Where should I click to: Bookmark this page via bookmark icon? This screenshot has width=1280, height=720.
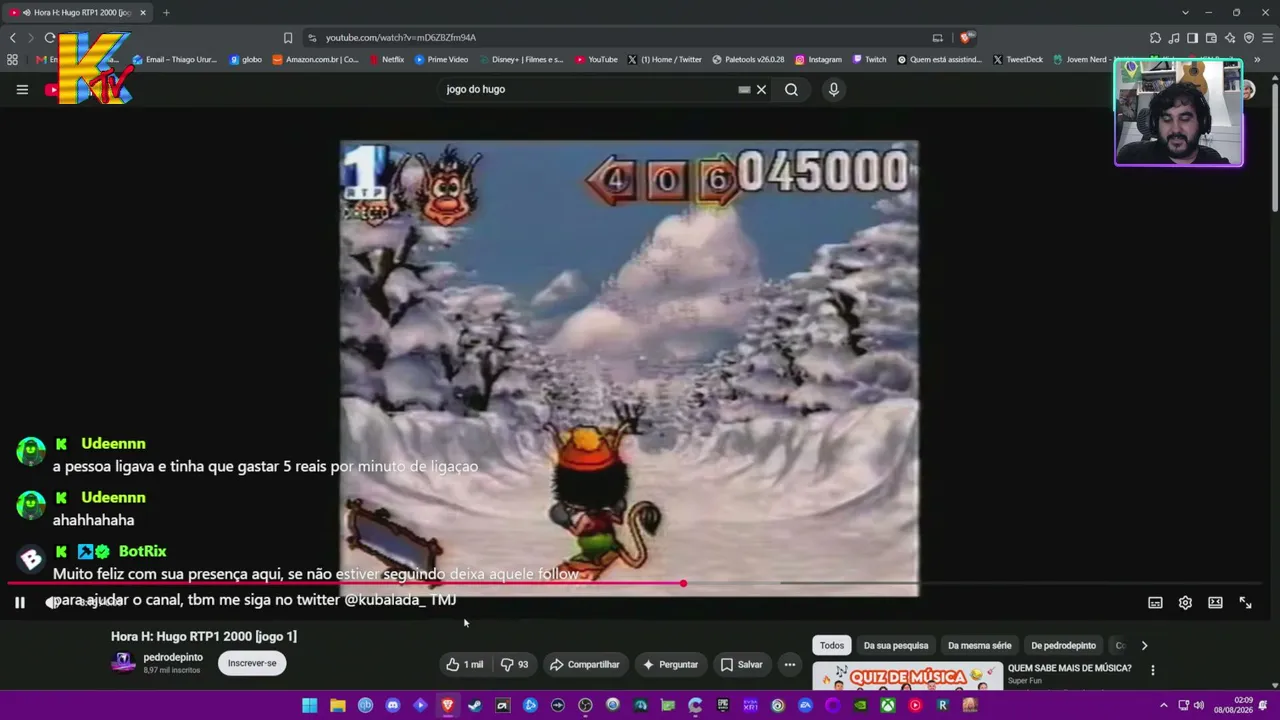(288, 38)
